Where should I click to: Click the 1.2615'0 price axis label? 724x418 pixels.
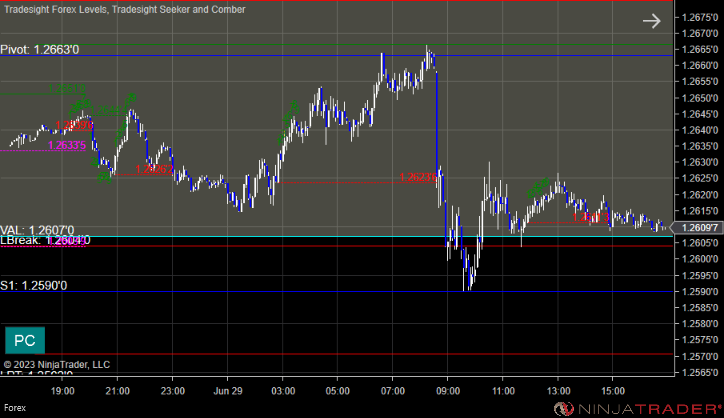point(700,211)
